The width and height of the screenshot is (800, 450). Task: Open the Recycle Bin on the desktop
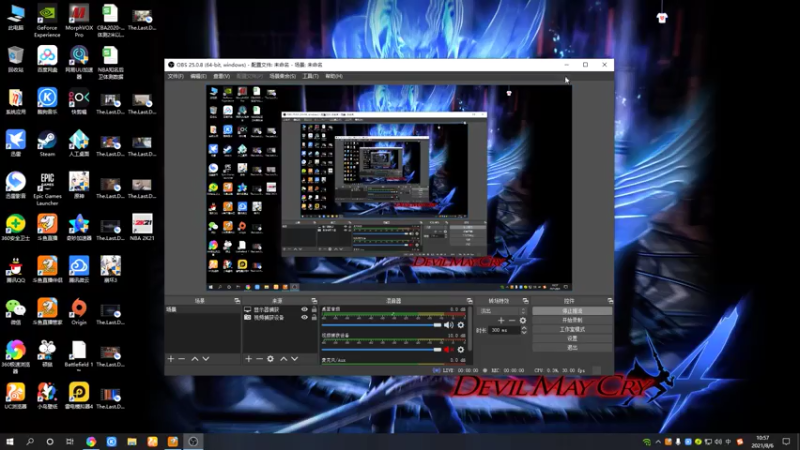point(16,59)
